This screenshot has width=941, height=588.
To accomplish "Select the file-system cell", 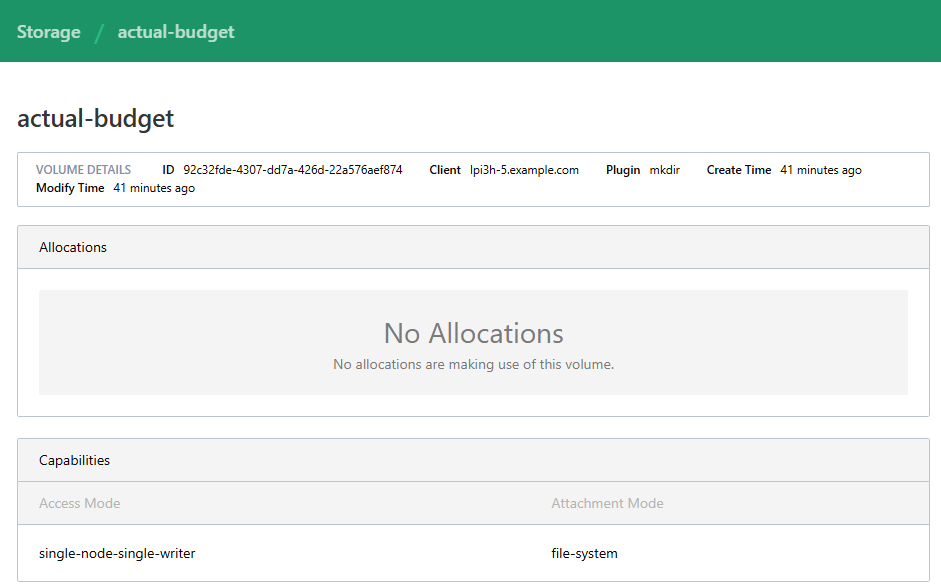I will tap(585, 553).
